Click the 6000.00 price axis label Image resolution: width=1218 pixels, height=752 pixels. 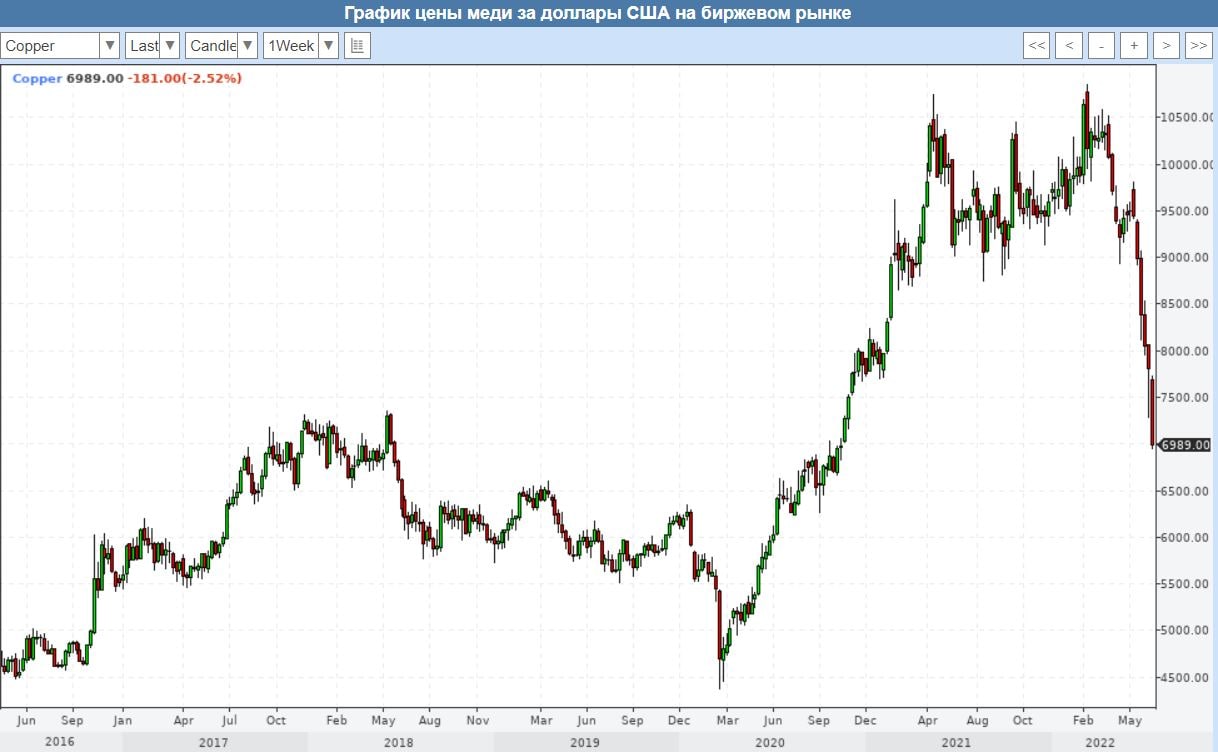pos(1186,538)
